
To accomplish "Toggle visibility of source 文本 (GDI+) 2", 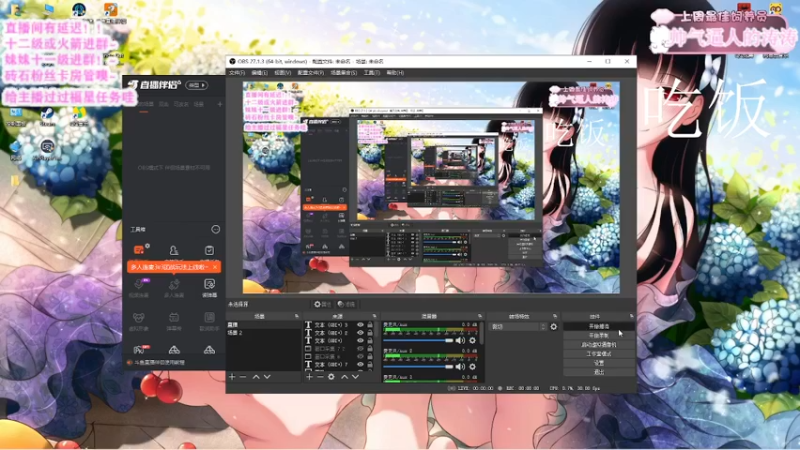I will click(360, 333).
